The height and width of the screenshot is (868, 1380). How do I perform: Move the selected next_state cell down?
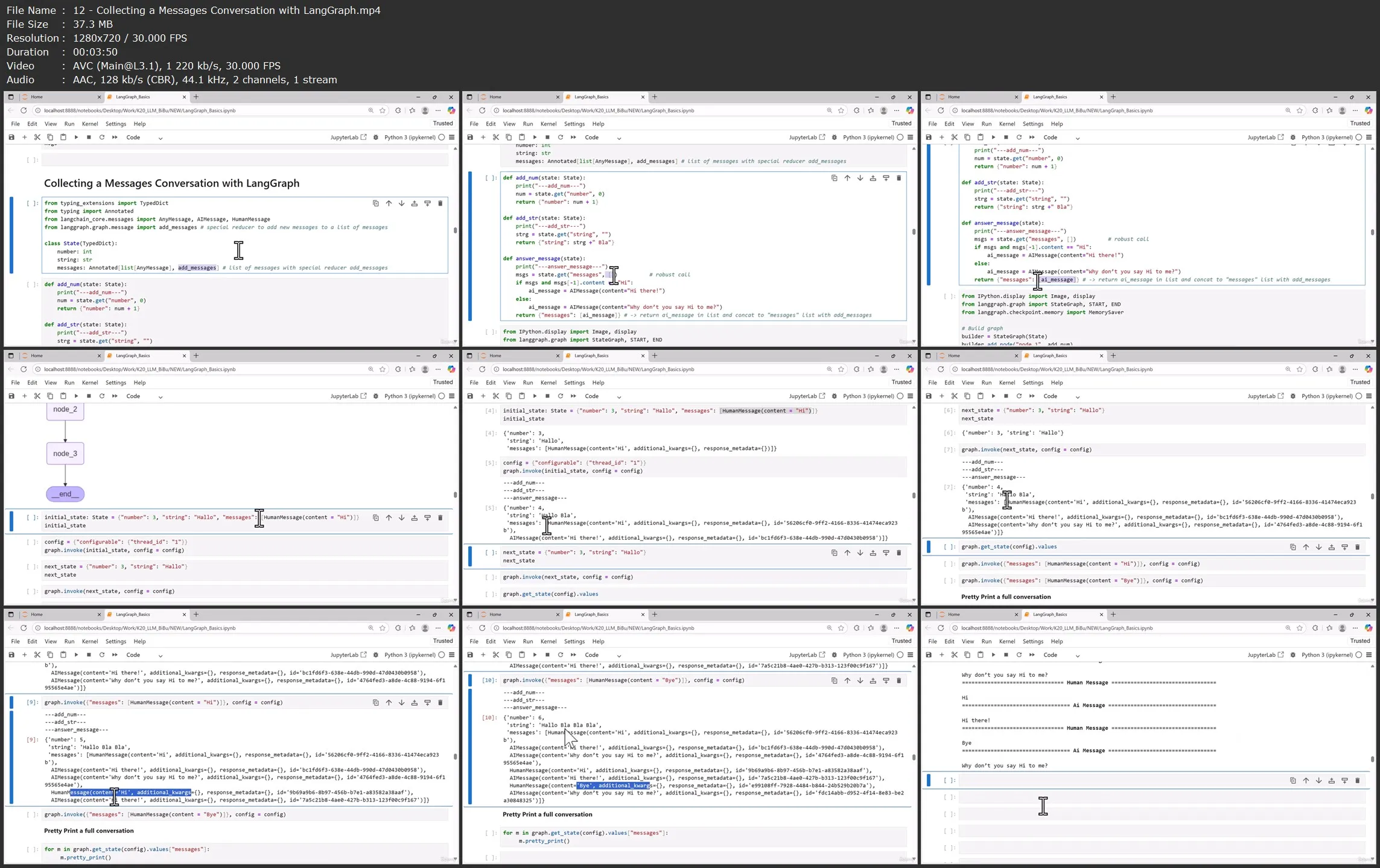(x=860, y=553)
